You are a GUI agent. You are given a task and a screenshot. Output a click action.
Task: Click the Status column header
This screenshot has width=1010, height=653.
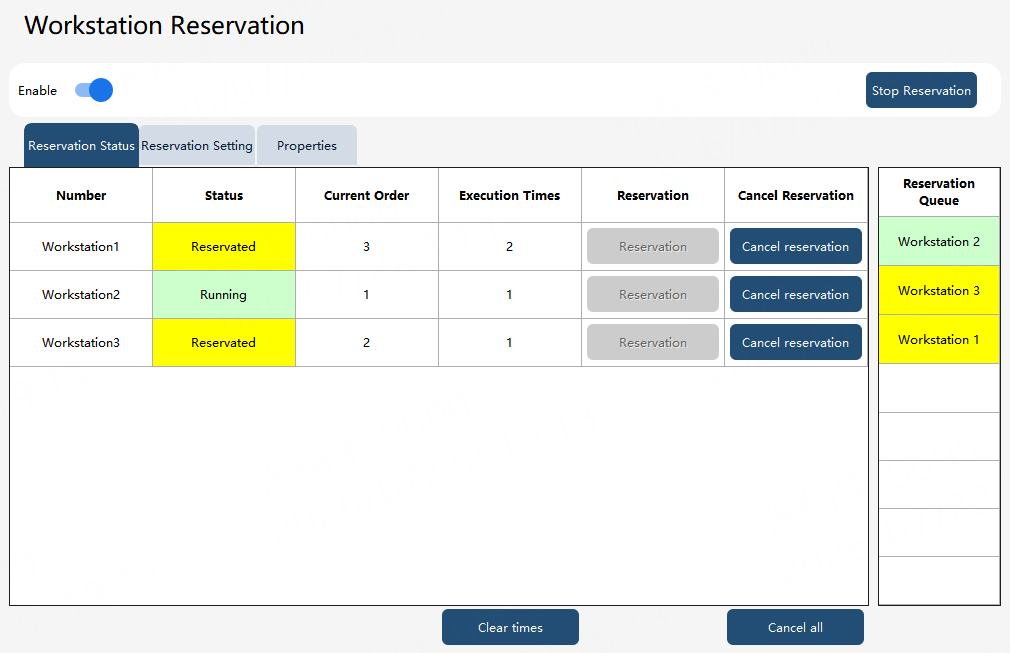point(224,195)
